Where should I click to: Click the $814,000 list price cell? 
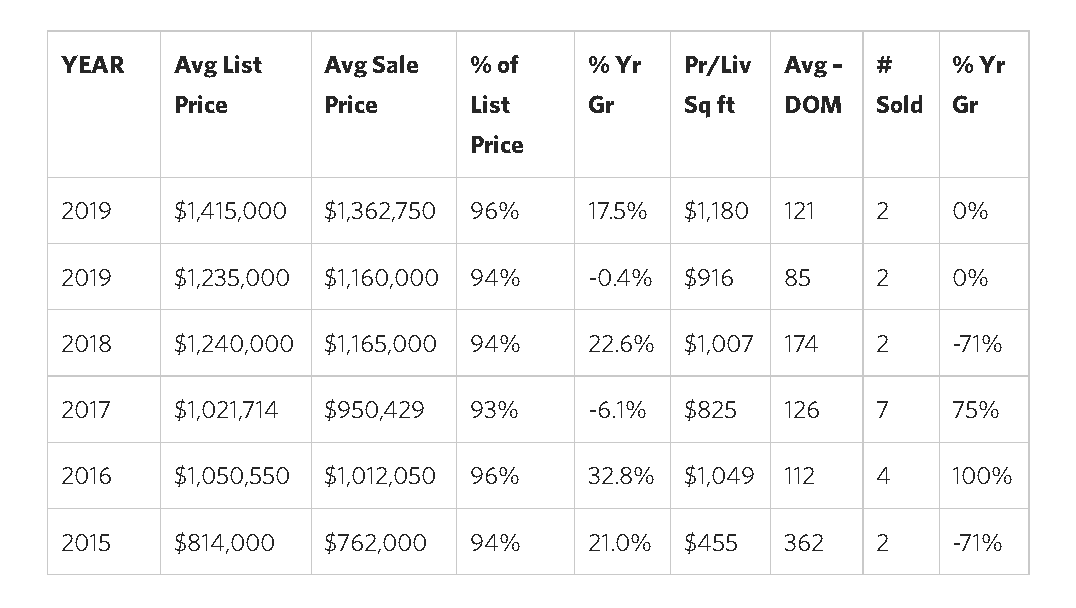pos(224,543)
